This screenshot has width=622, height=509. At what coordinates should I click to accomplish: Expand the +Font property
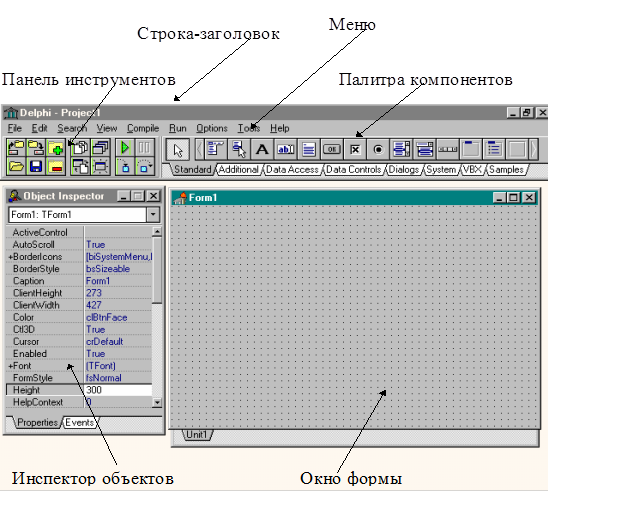coord(11,366)
